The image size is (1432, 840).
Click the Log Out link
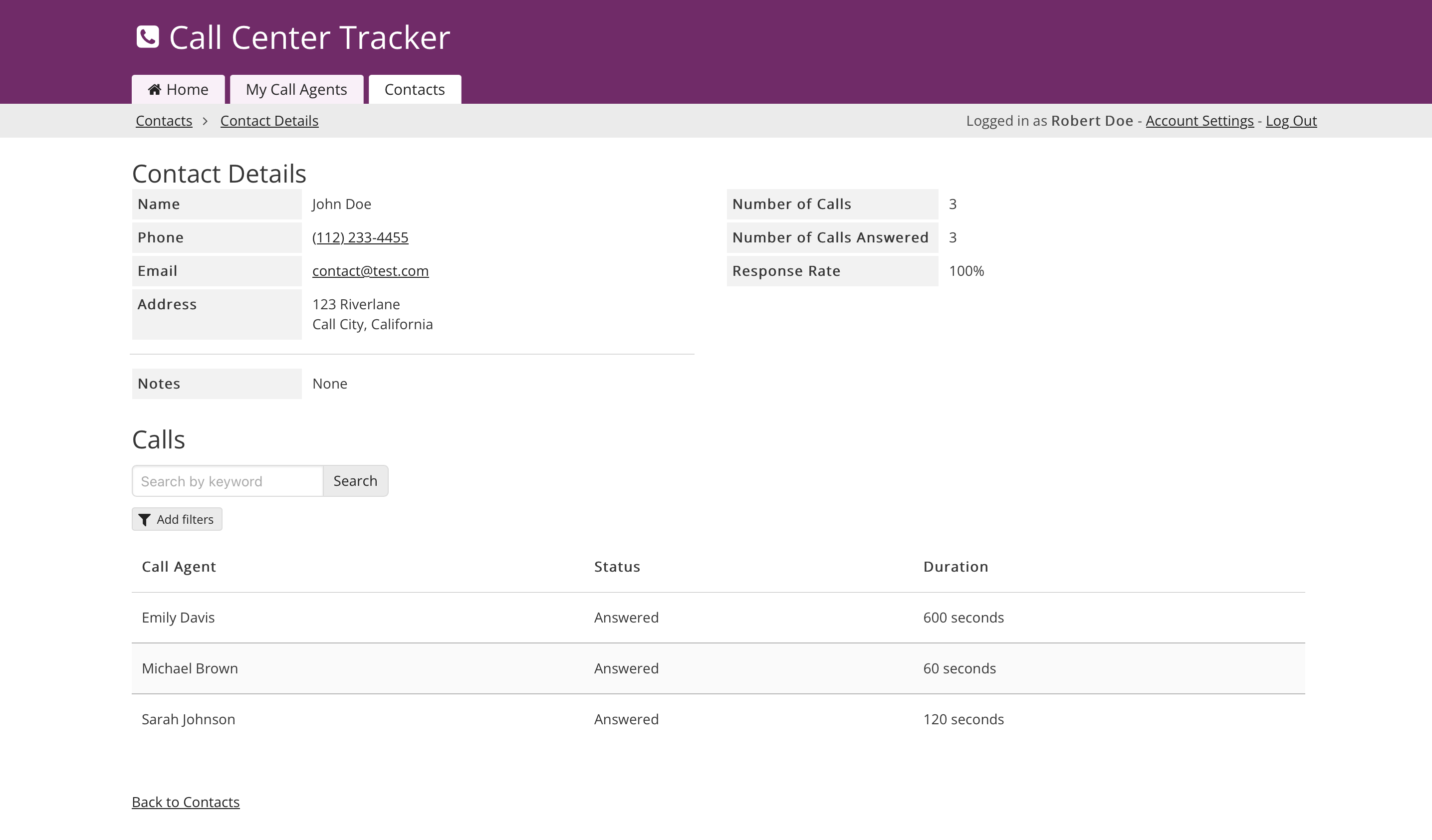point(1290,121)
